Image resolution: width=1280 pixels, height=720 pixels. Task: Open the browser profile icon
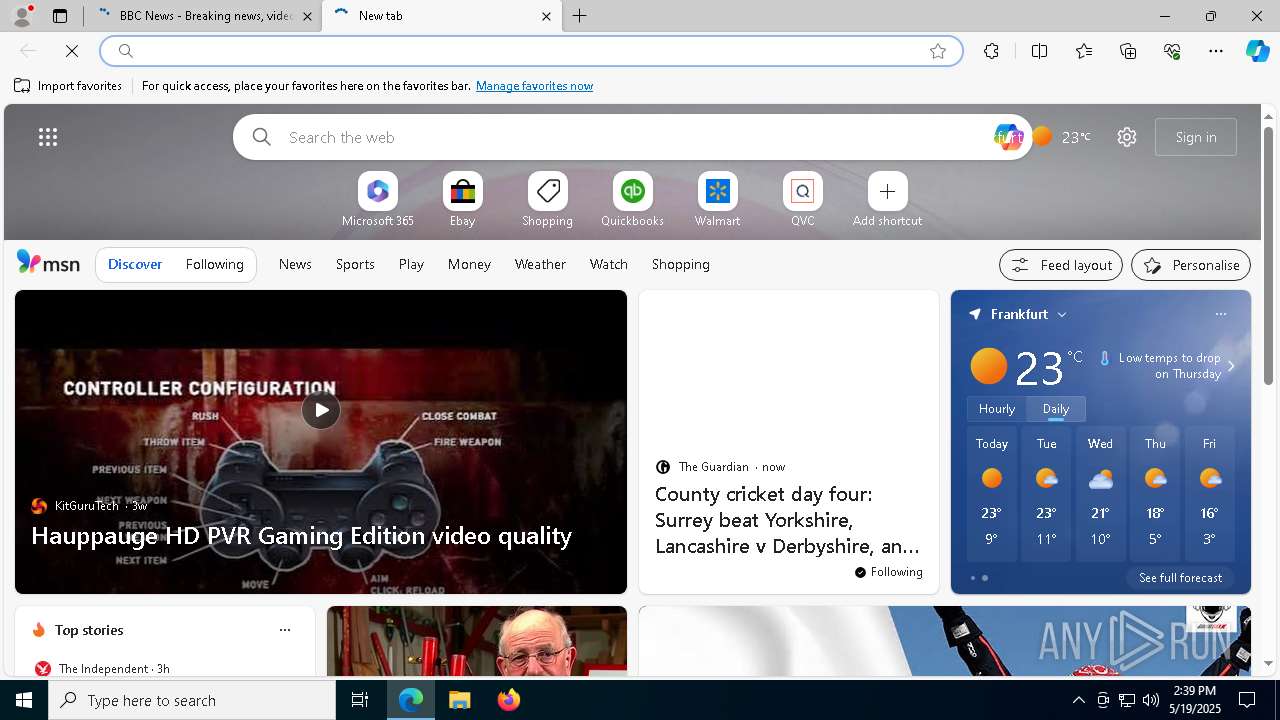pyautogui.click(x=21, y=16)
